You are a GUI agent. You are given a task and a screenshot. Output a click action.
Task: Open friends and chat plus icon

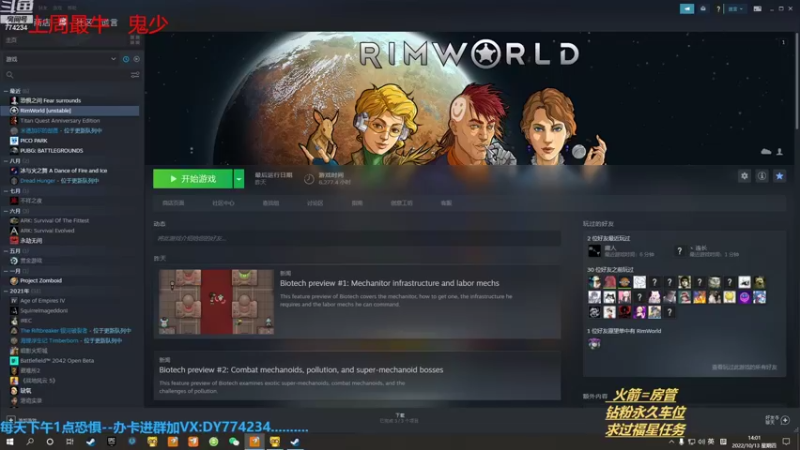click(x=785, y=420)
